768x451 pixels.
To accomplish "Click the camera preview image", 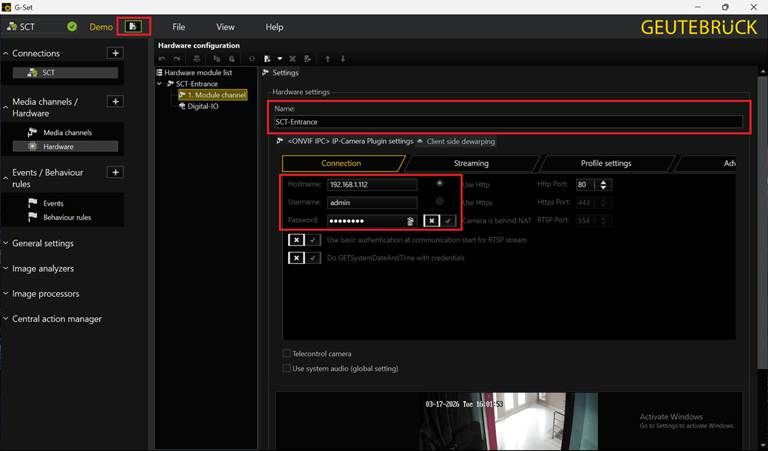I will point(508,421).
